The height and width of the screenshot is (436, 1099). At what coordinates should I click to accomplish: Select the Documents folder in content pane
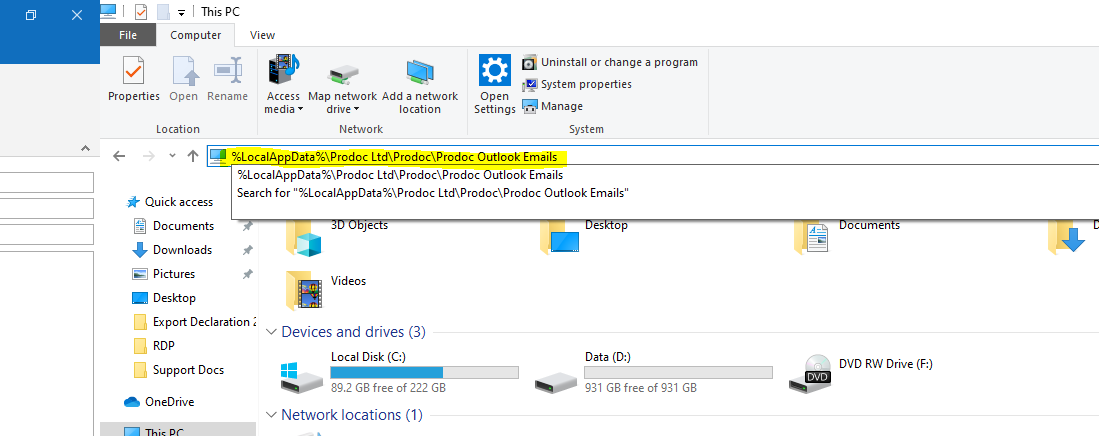tap(847, 236)
